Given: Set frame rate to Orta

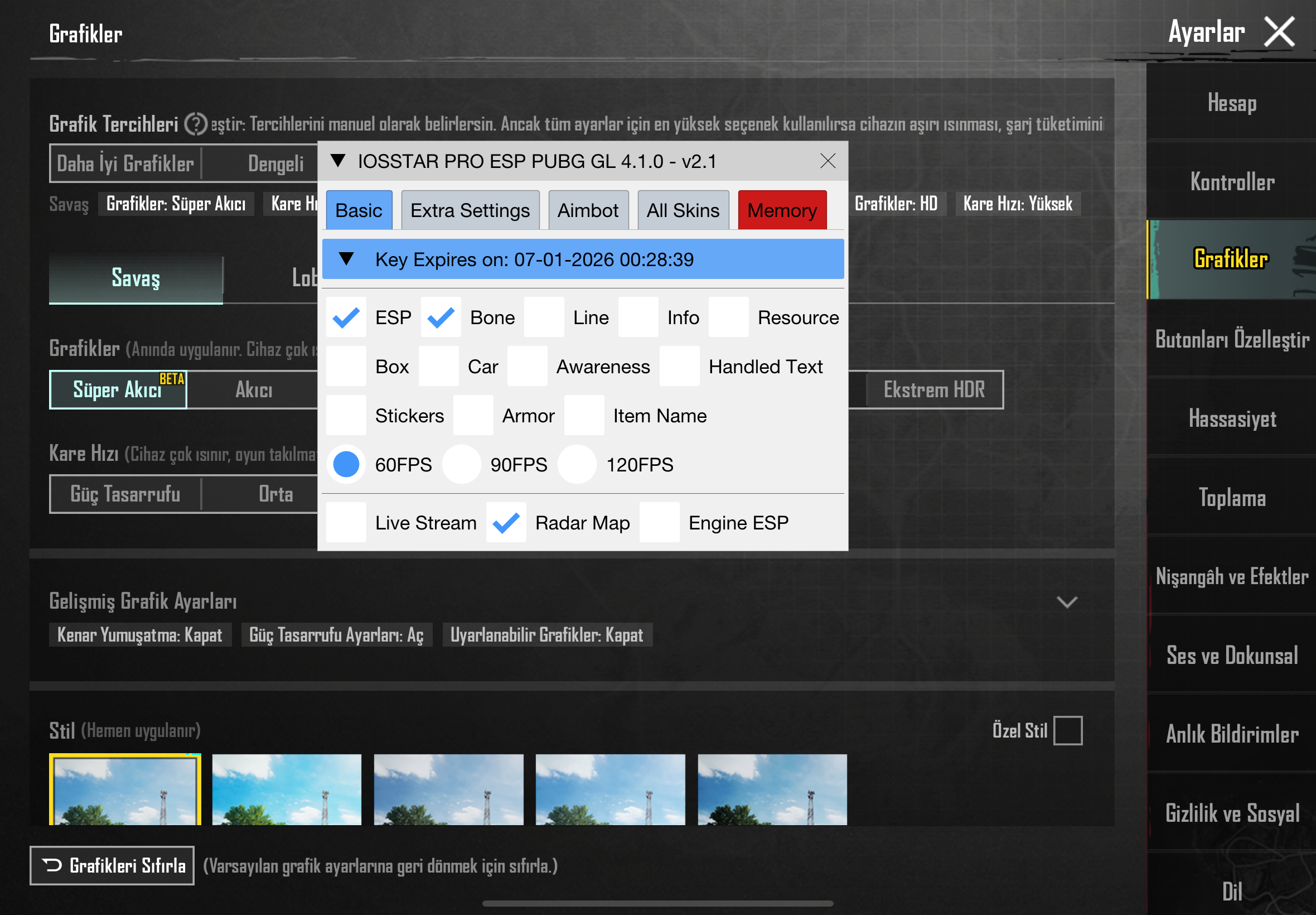Looking at the screenshot, I should [275, 494].
